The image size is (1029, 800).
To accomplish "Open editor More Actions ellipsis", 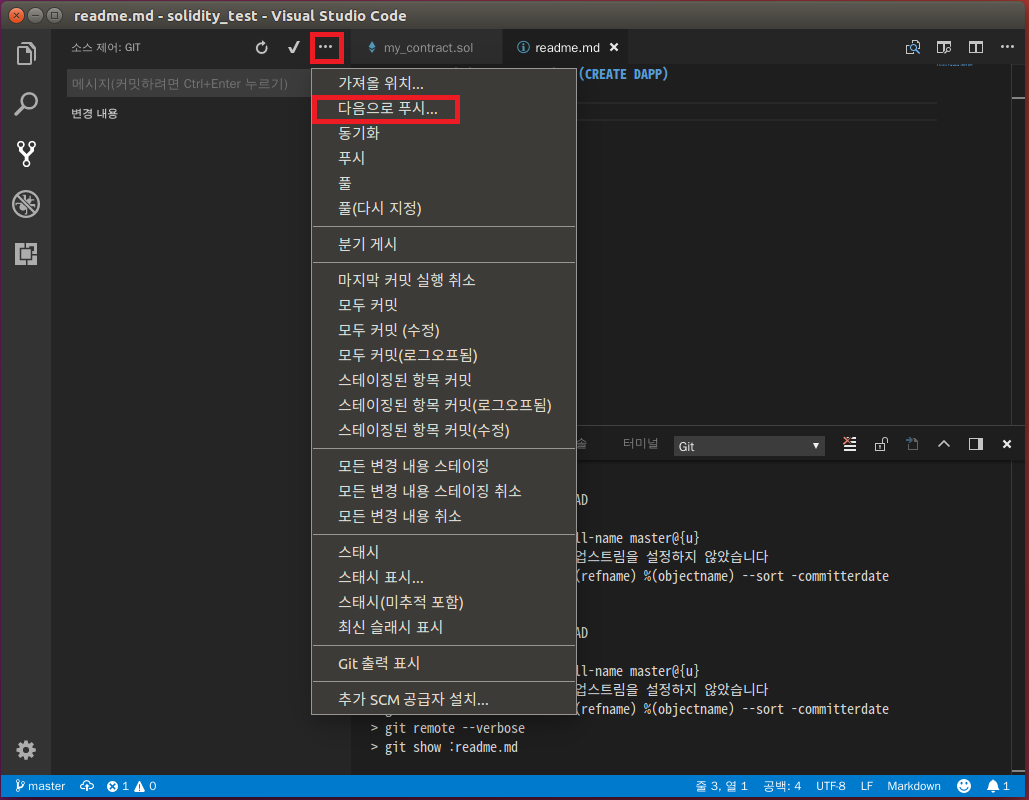I will 1007,47.
